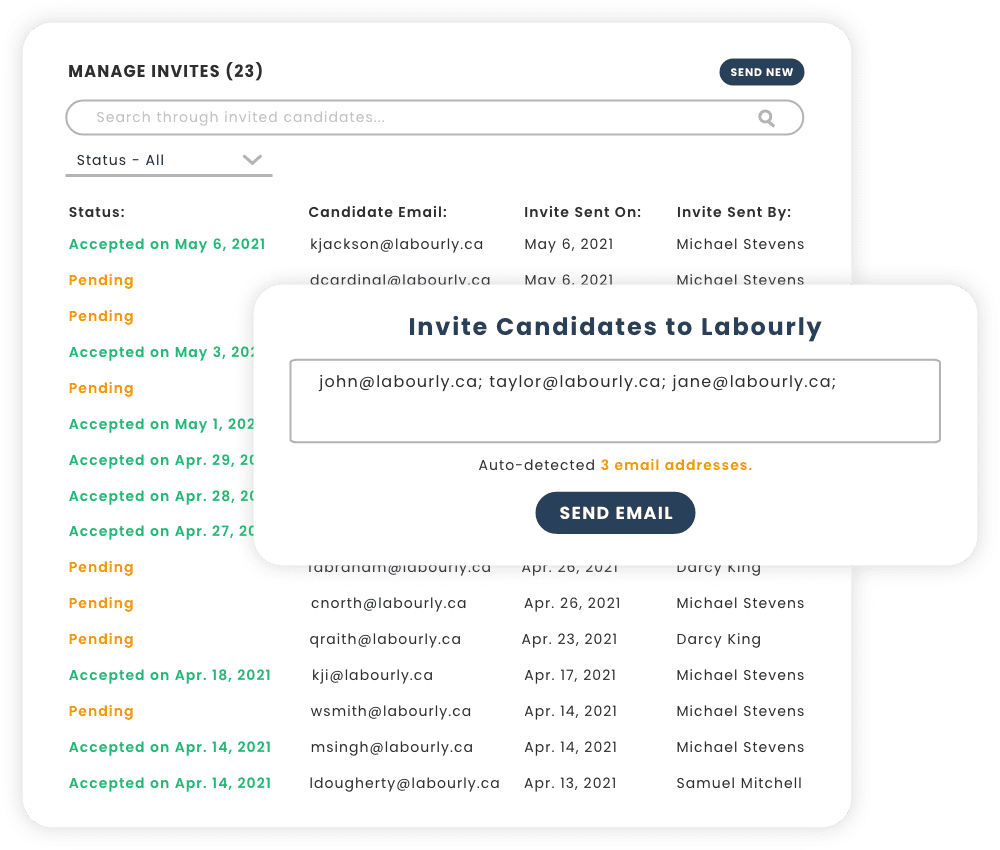Click Pending status in the wsmith@labourly.ca row
Screen dimensions: 1000x850
point(101,711)
